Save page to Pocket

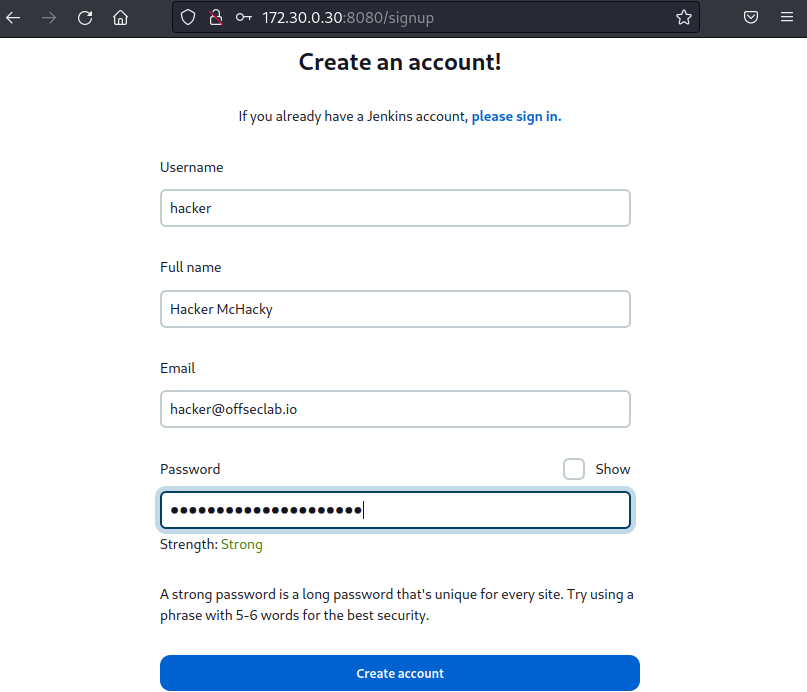[x=750, y=17]
